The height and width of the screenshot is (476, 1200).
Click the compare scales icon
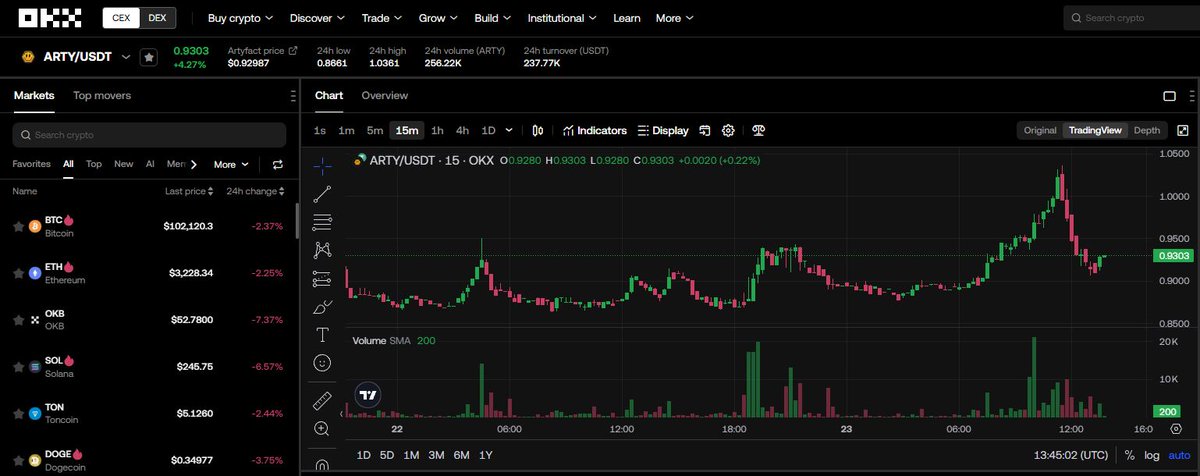758,130
